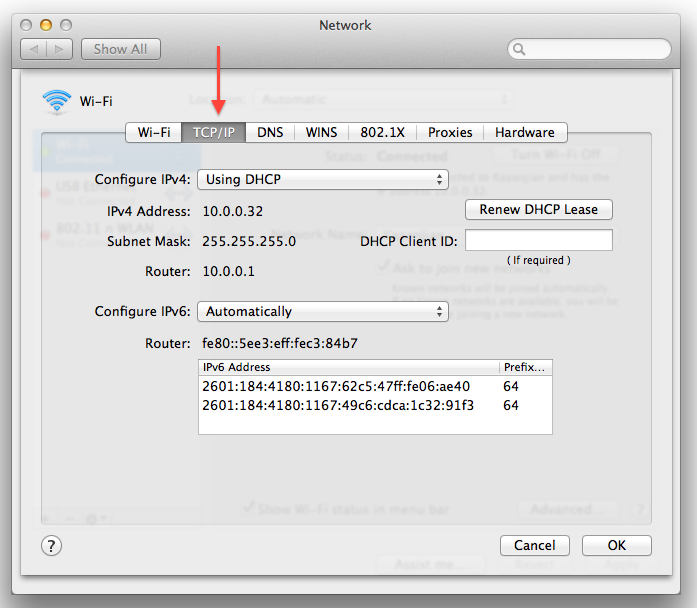Click the subnet mask 255.255.255.0
This screenshot has width=697, height=608.
[x=249, y=241]
